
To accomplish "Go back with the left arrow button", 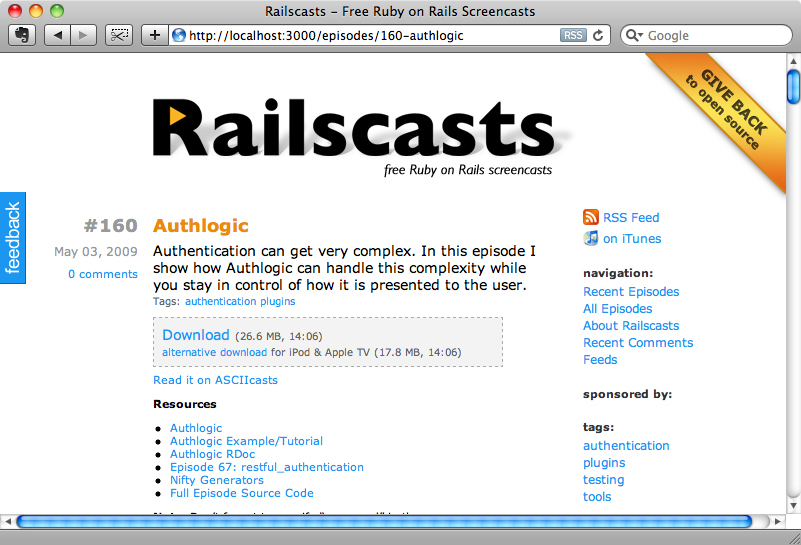I will (57, 35).
